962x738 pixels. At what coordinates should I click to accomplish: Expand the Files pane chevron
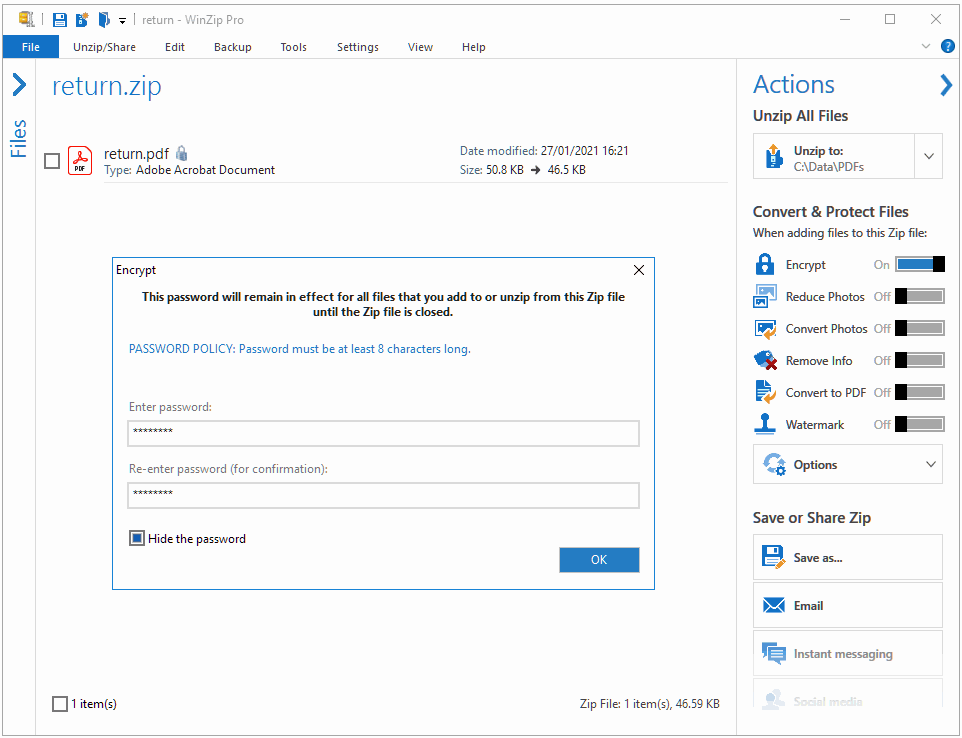click(19, 85)
